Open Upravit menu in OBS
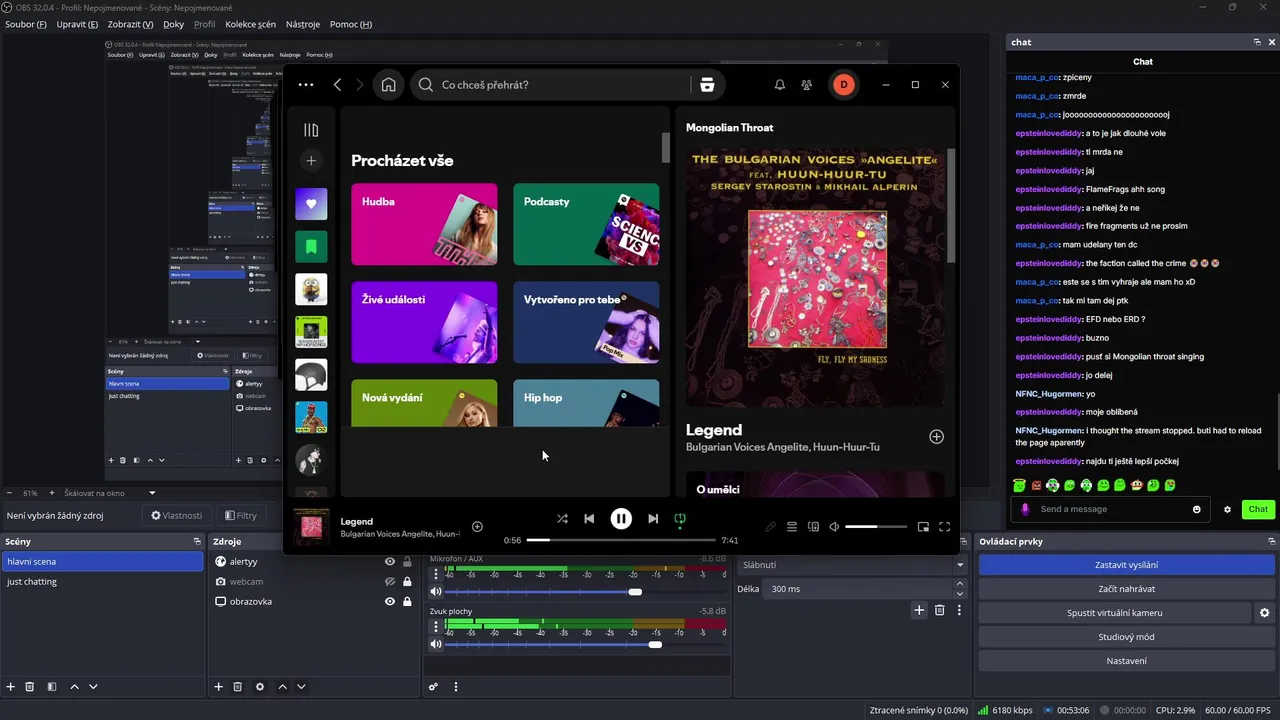Image resolution: width=1280 pixels, height=720 pixels. pos(77,24)
